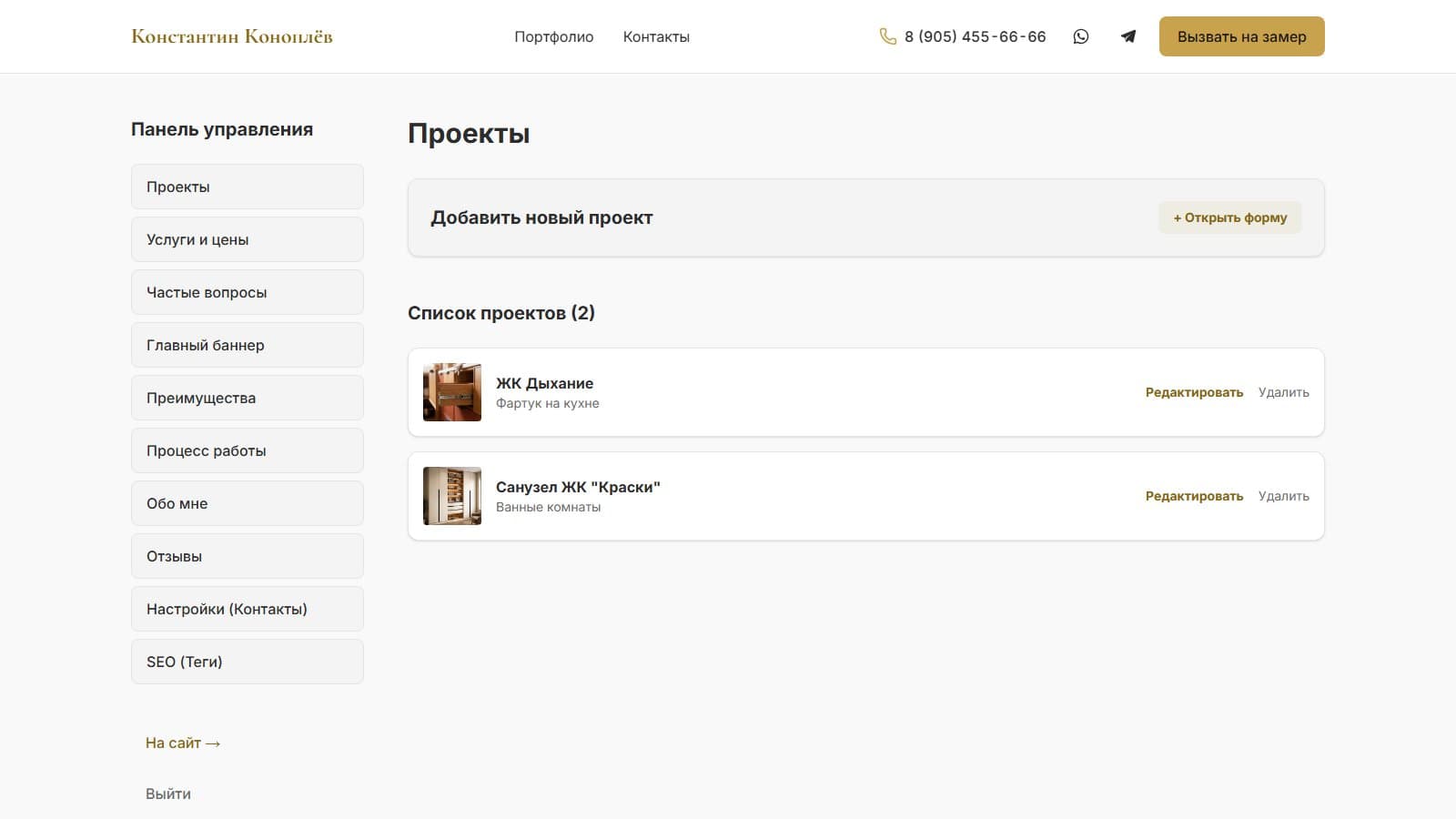
Task: Select Проекты in the sidebar
Action: (248, 187)
